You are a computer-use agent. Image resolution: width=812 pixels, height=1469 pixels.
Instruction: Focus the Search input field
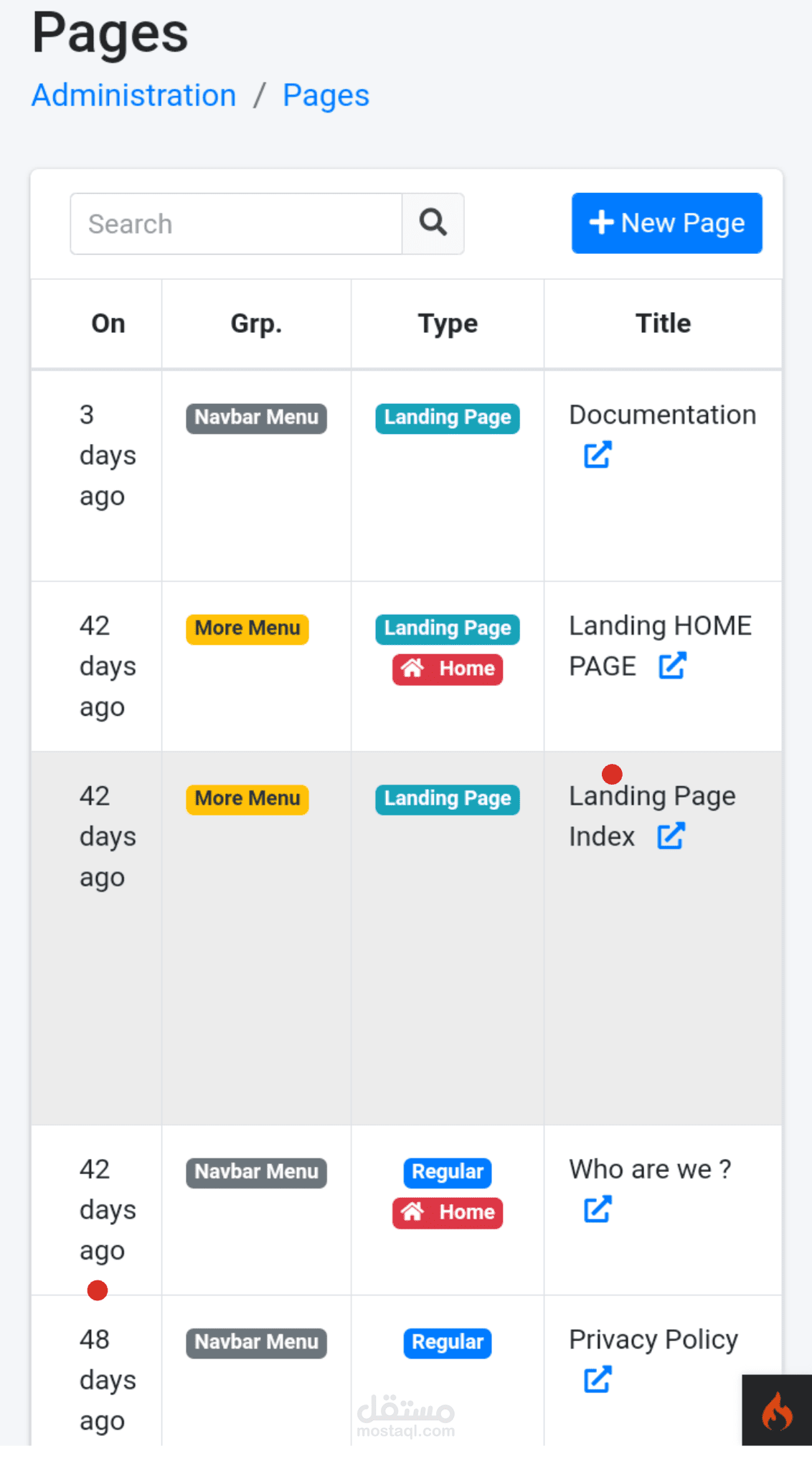tap(236, 224)
